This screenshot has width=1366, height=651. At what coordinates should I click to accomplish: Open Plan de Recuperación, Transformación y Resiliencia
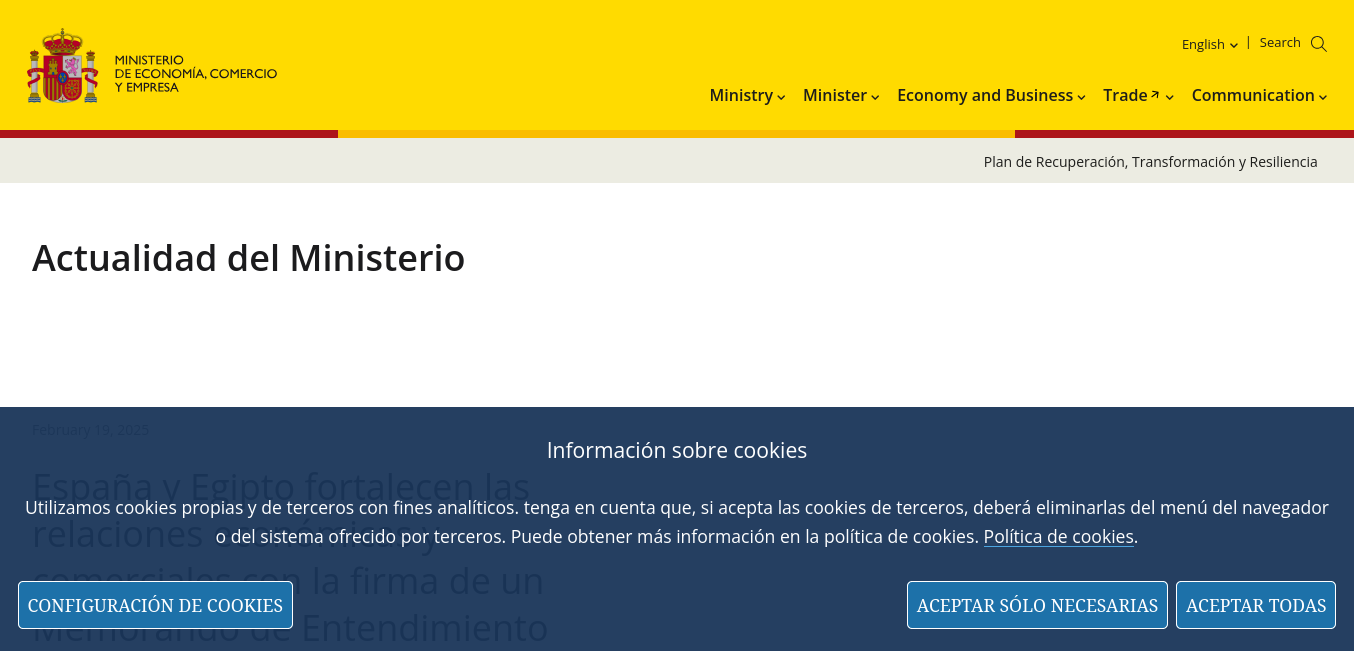(1150, 162)
